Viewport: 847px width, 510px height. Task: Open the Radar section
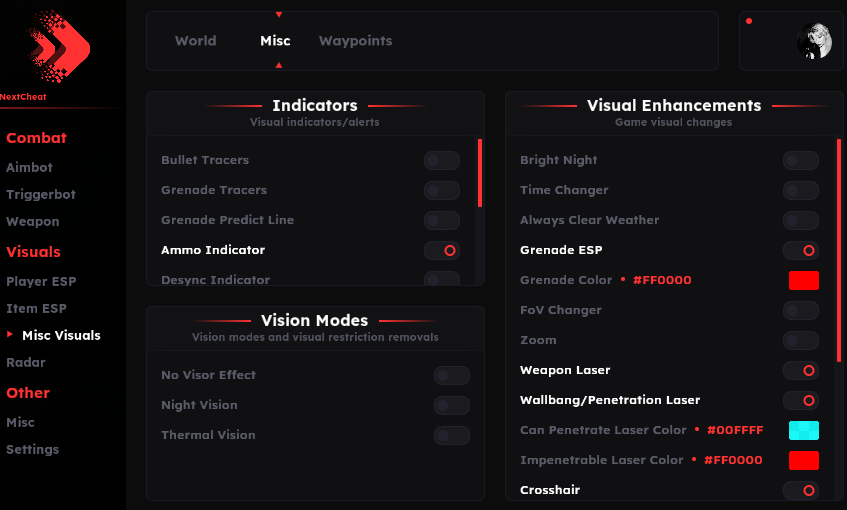click(x=26, y=362)
